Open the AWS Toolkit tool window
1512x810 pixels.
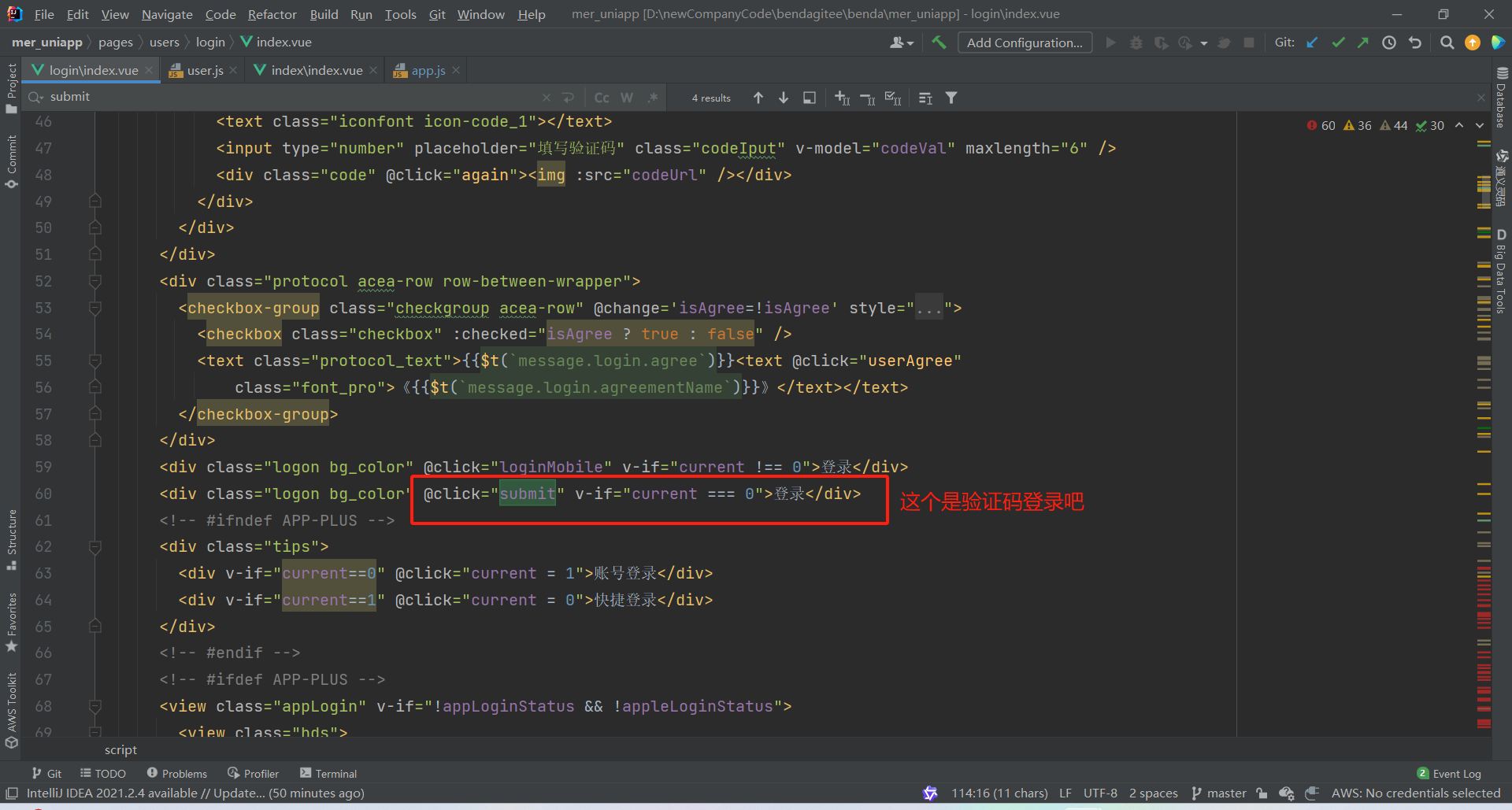pyautogui.click(x=11, y=709)
